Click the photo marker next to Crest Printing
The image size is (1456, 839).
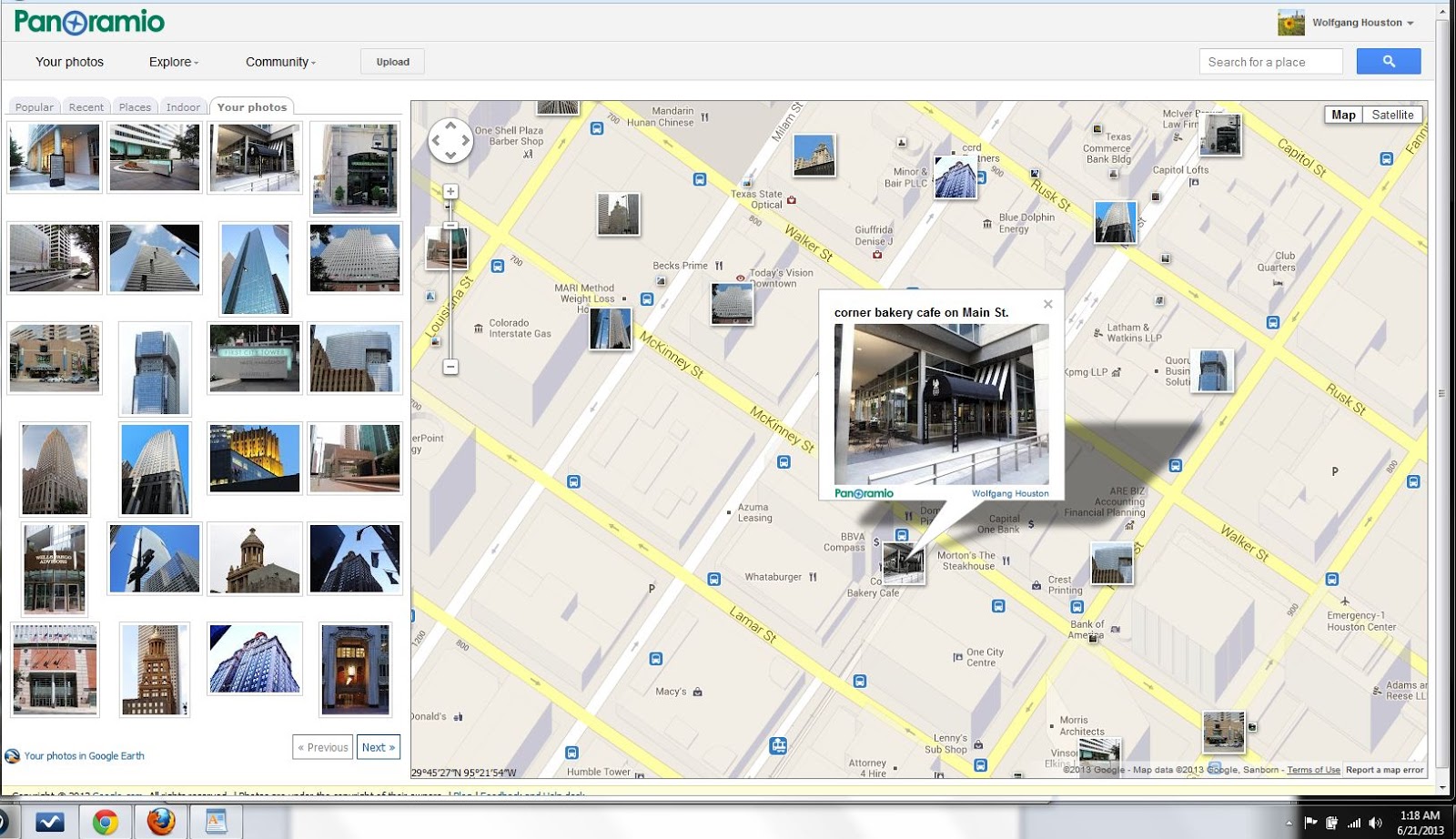pyautogui.click(x=1112, y=562)
